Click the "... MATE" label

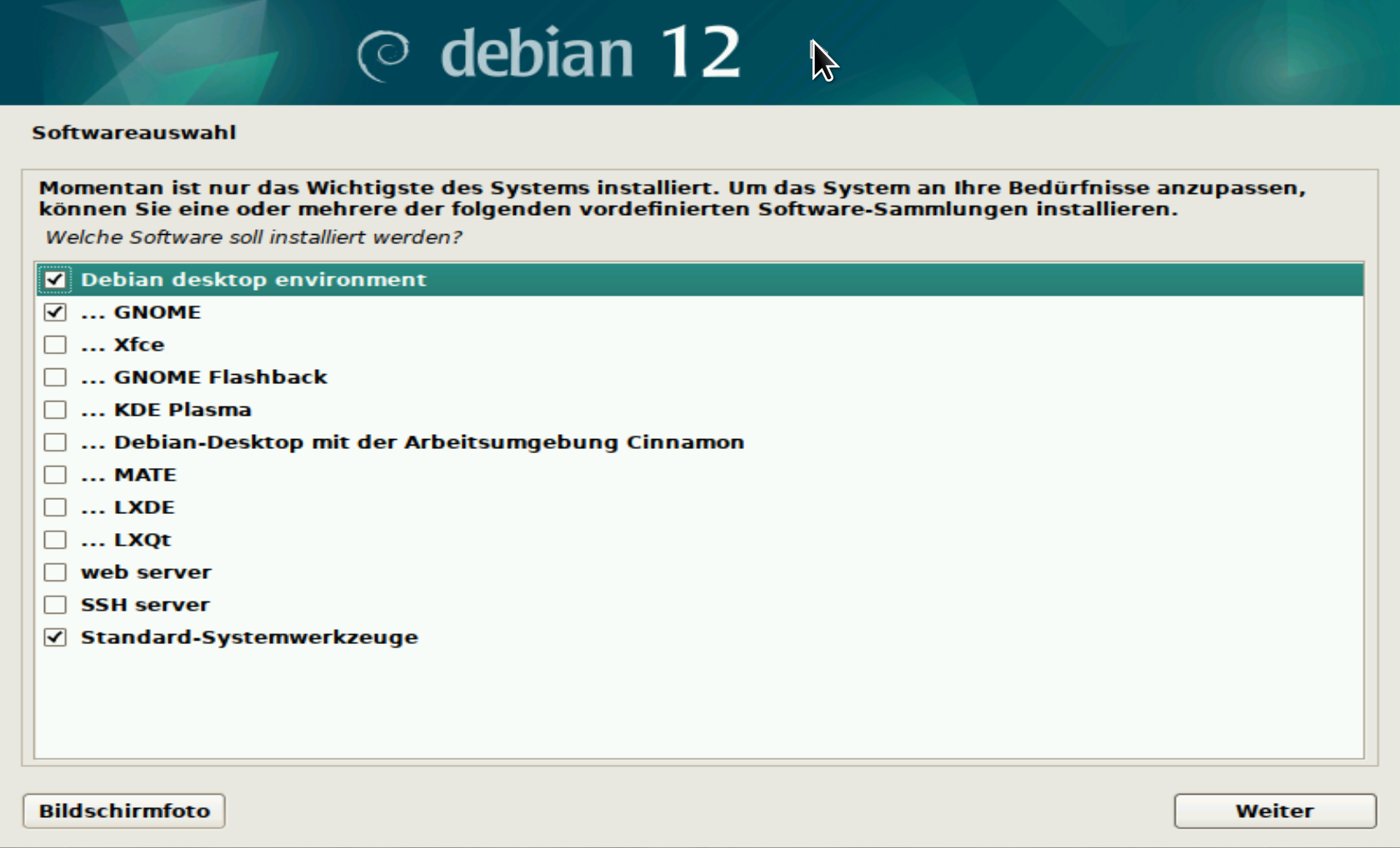(128, 475)
